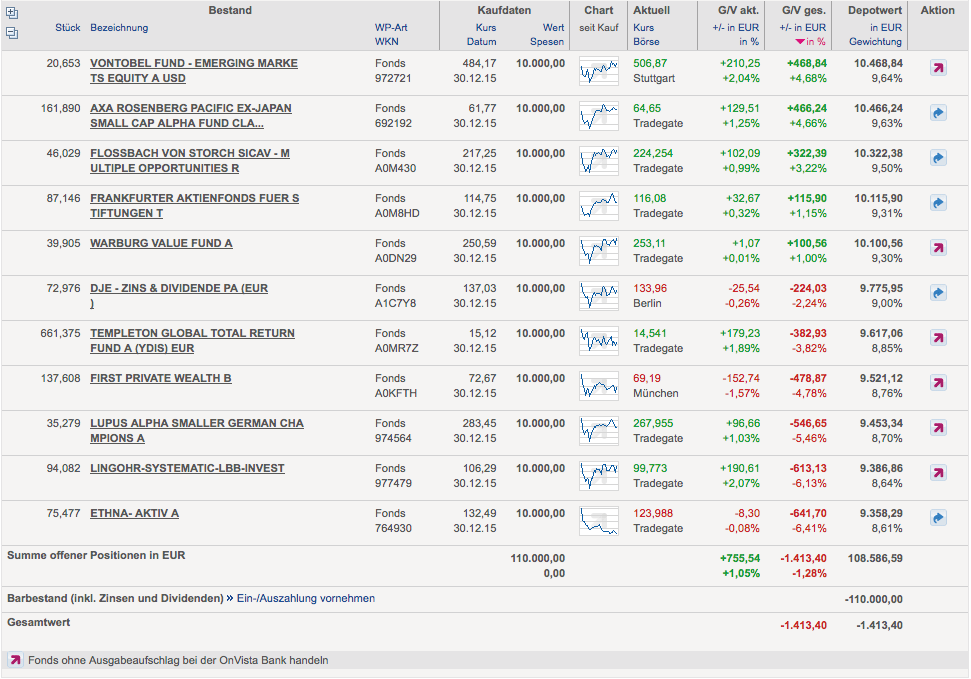This screenshot has width=971, height=679.
Task: Click pink arrow icon in footer legend
Action: (x=15, y=660)
